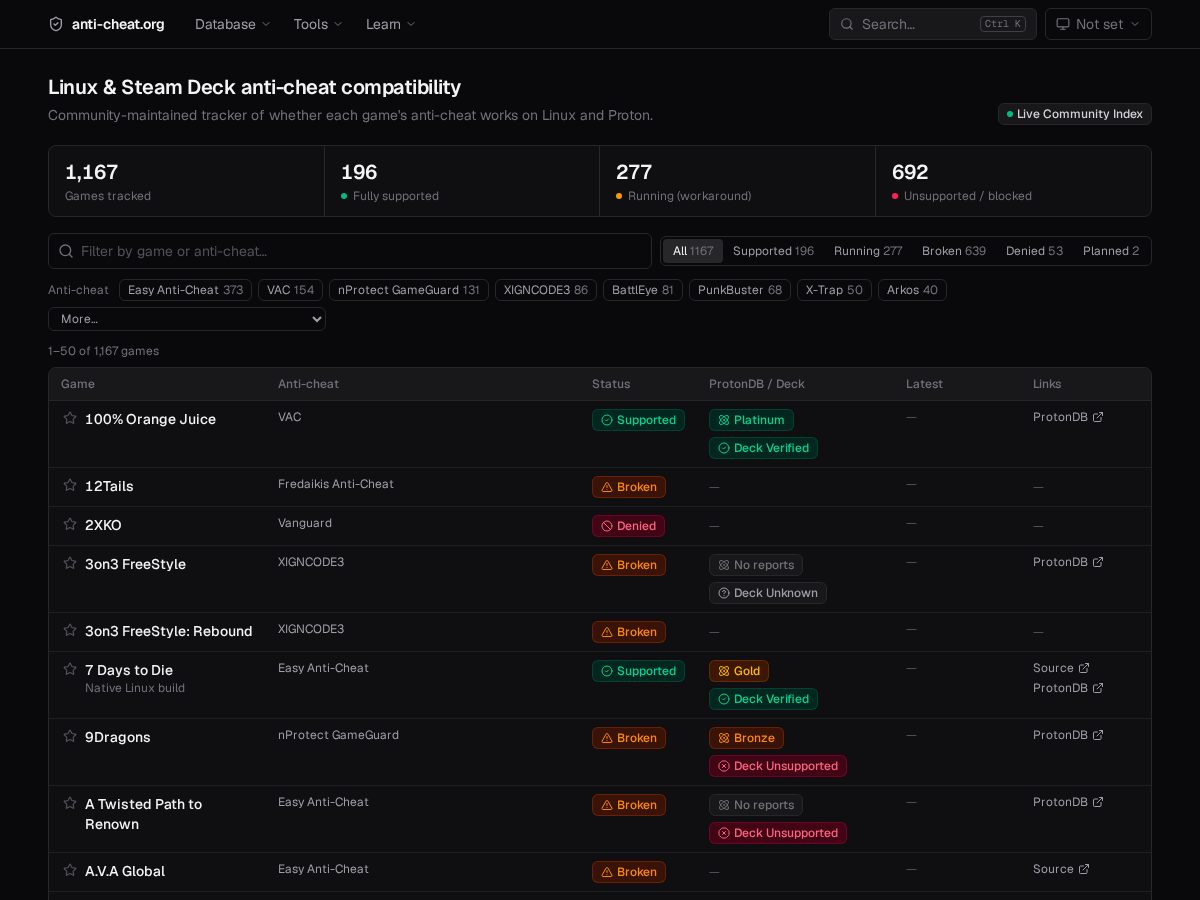
Task: Star the 2XKO game row
Action: click(x=70, y=524)
